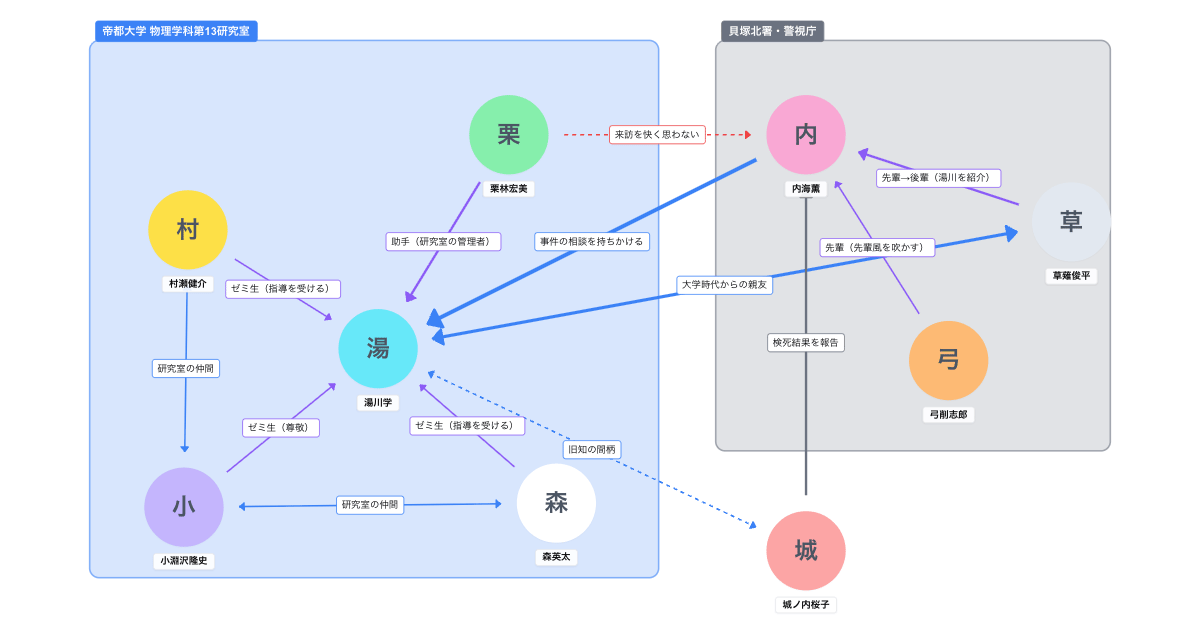Select the orange 弓 node circle
The height and width of the screenshot is (630, 1200).
click(x=948, y=361)
